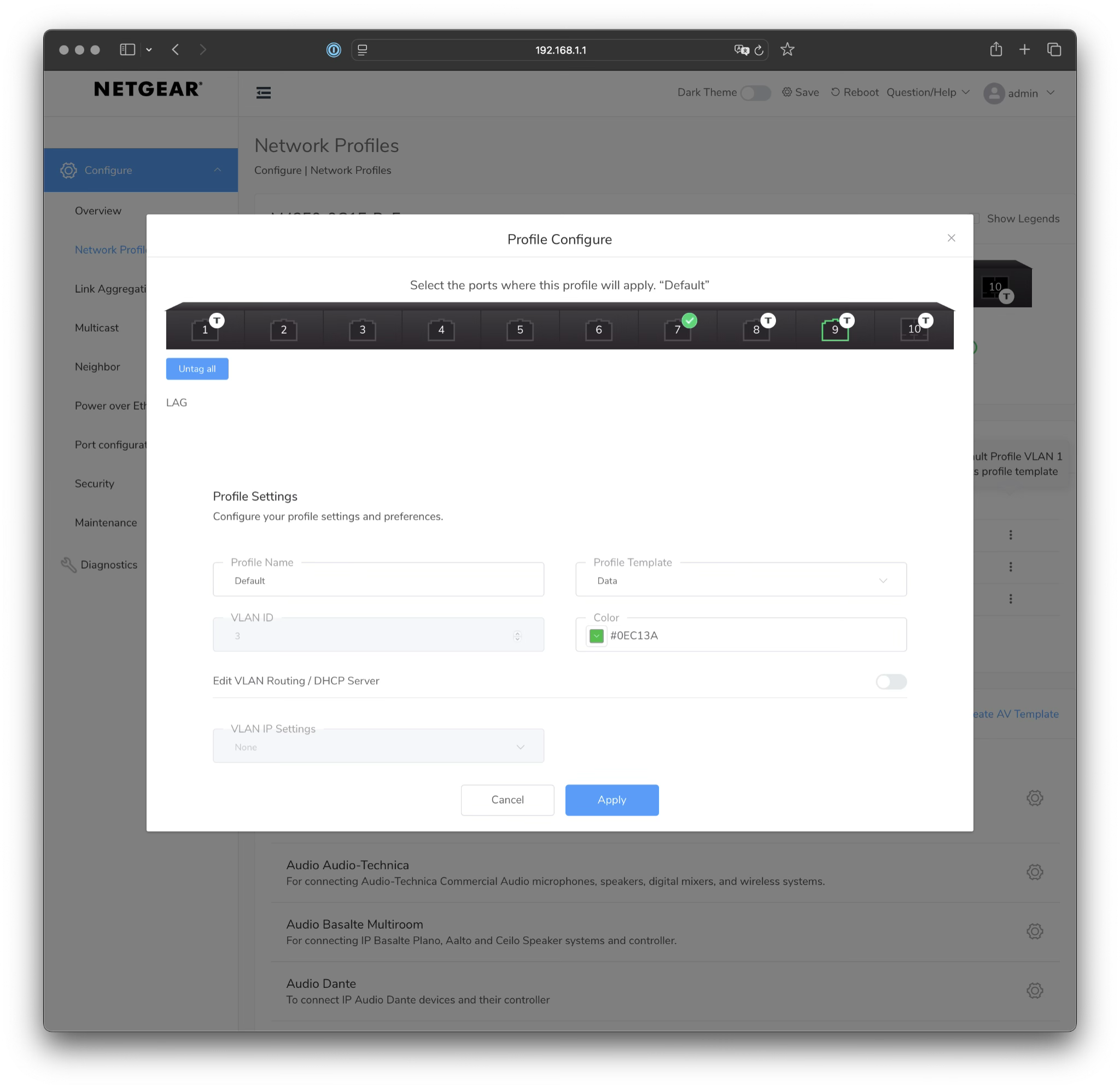Select Network Profiles in the sidebar
This screenshot has width=1120, height=1089.
click(x=112, y=249)
